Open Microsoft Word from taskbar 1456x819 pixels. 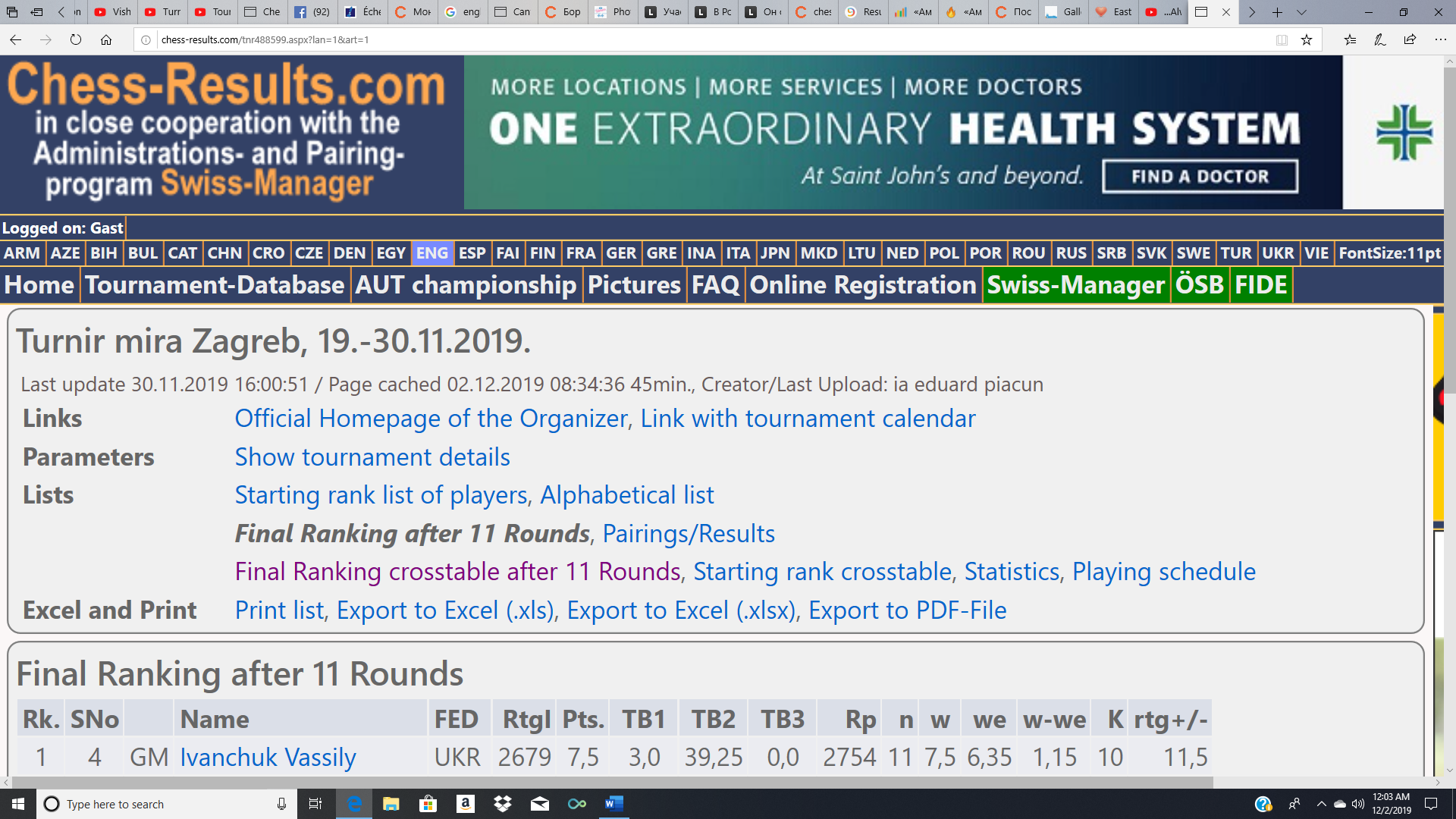coord(613,804)
